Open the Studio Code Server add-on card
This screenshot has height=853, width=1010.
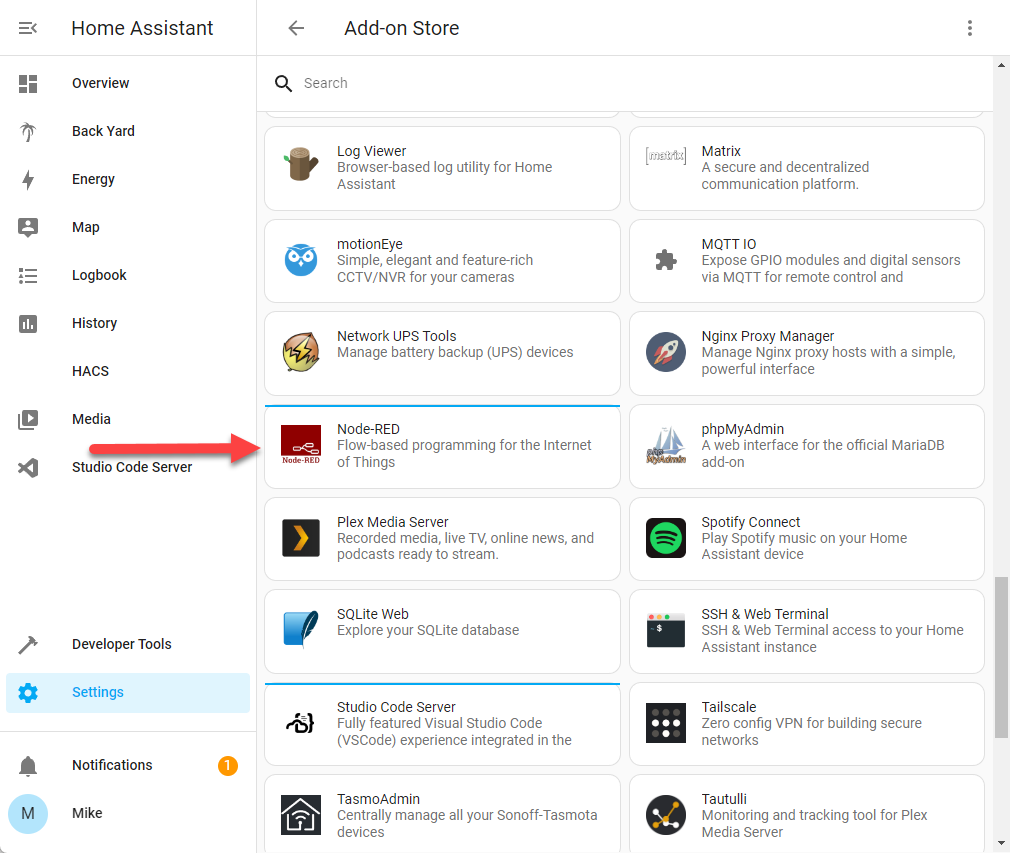click(x=443, y=724)
